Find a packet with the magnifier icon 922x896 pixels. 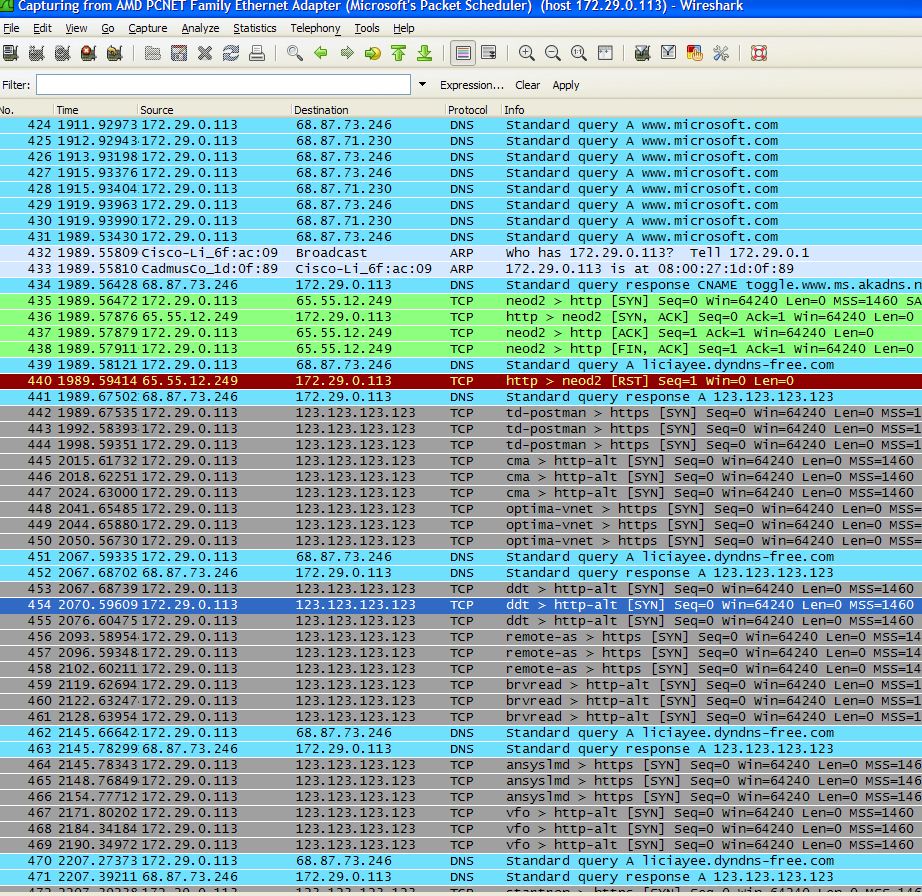[x=295, y=54]
